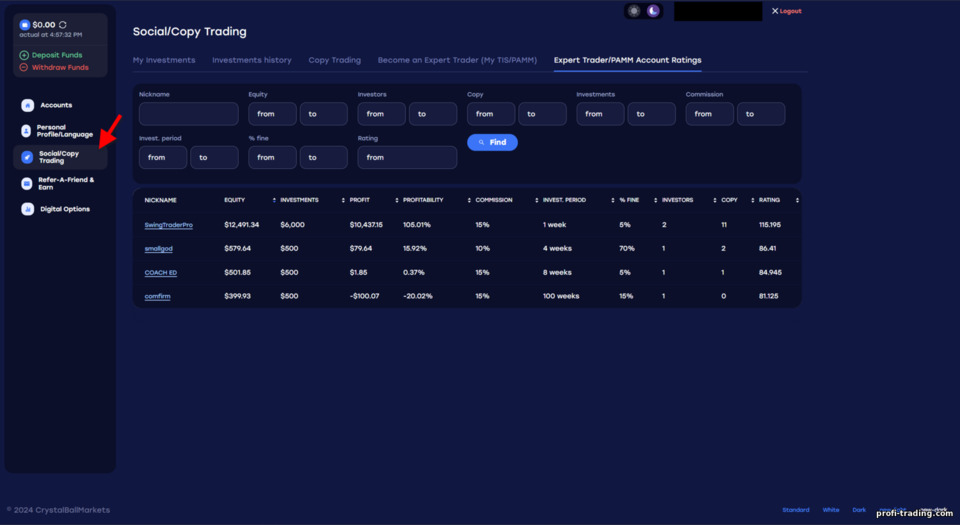Click the Withdraw Funds link
The height and width of the screenshot is (525, 960).
(x=60, y=67)
